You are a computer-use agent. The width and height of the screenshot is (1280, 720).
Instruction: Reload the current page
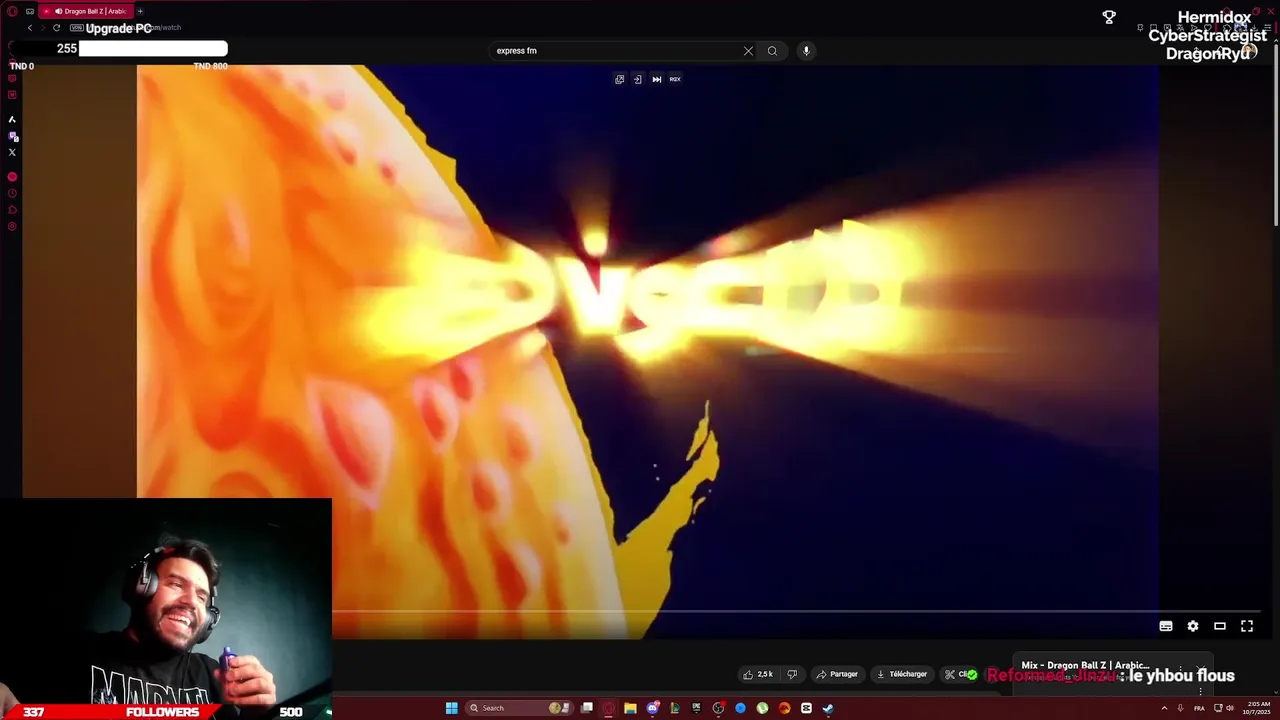[56, 28]
